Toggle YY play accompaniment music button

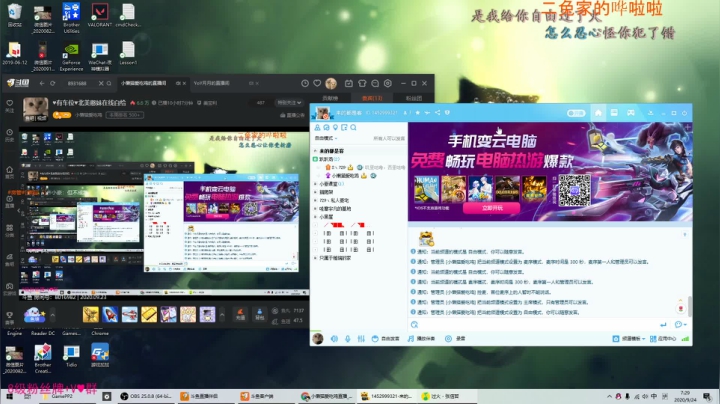pos(421,339)
